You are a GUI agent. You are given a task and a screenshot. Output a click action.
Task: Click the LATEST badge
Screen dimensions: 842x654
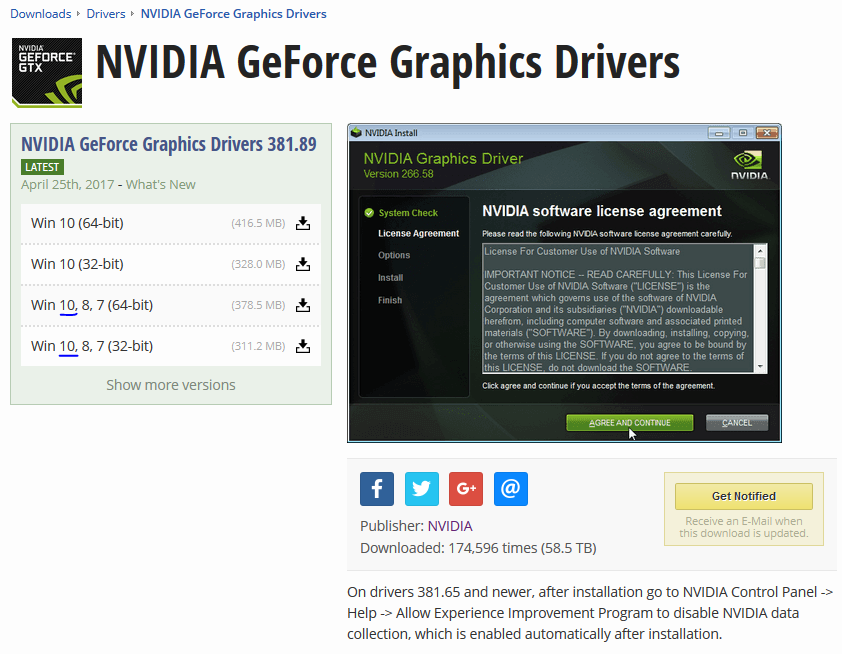(42, 167)
